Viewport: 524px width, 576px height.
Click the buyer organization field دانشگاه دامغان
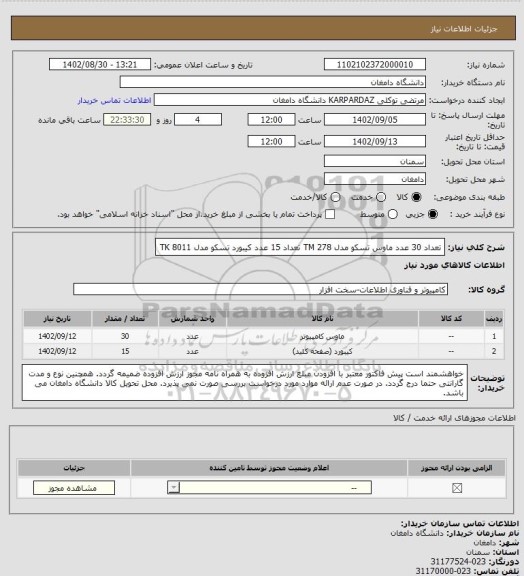(273, 82)
